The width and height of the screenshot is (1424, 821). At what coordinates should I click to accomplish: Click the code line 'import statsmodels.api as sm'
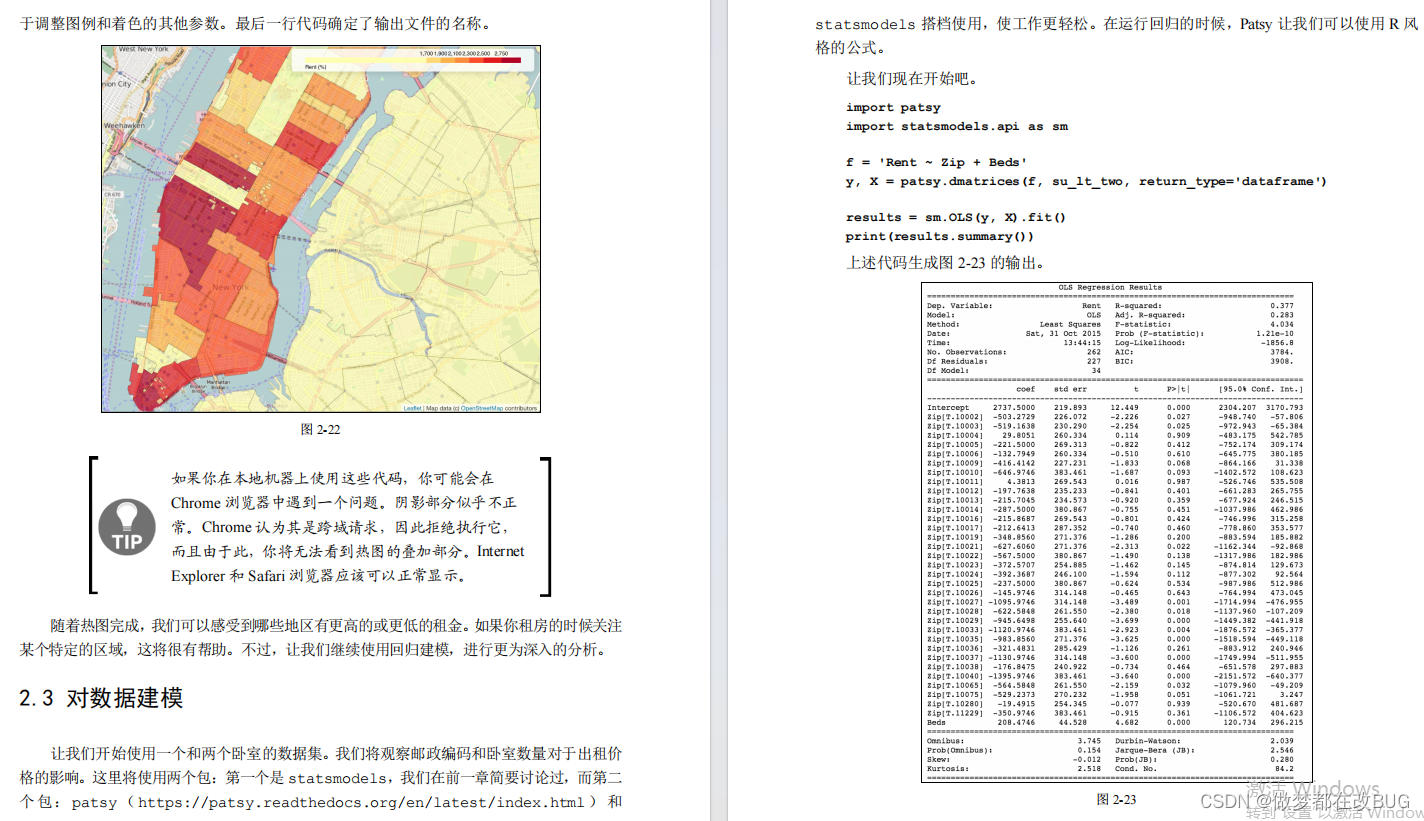tap(957, 126)
